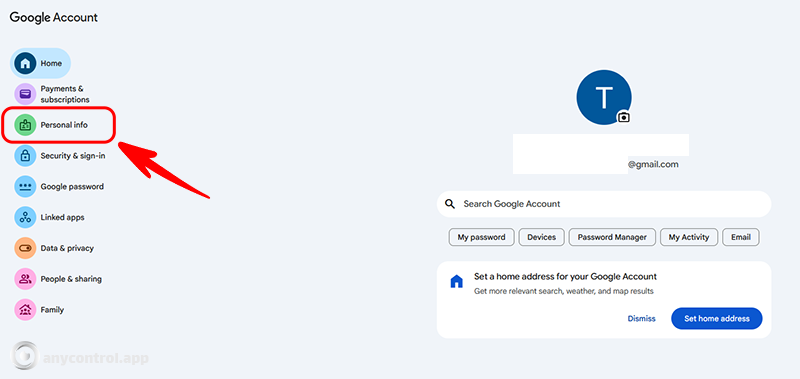This screenshot has height=379, width=800.
Task: Open the pink Family icon
Action: [x=25, y=310]
